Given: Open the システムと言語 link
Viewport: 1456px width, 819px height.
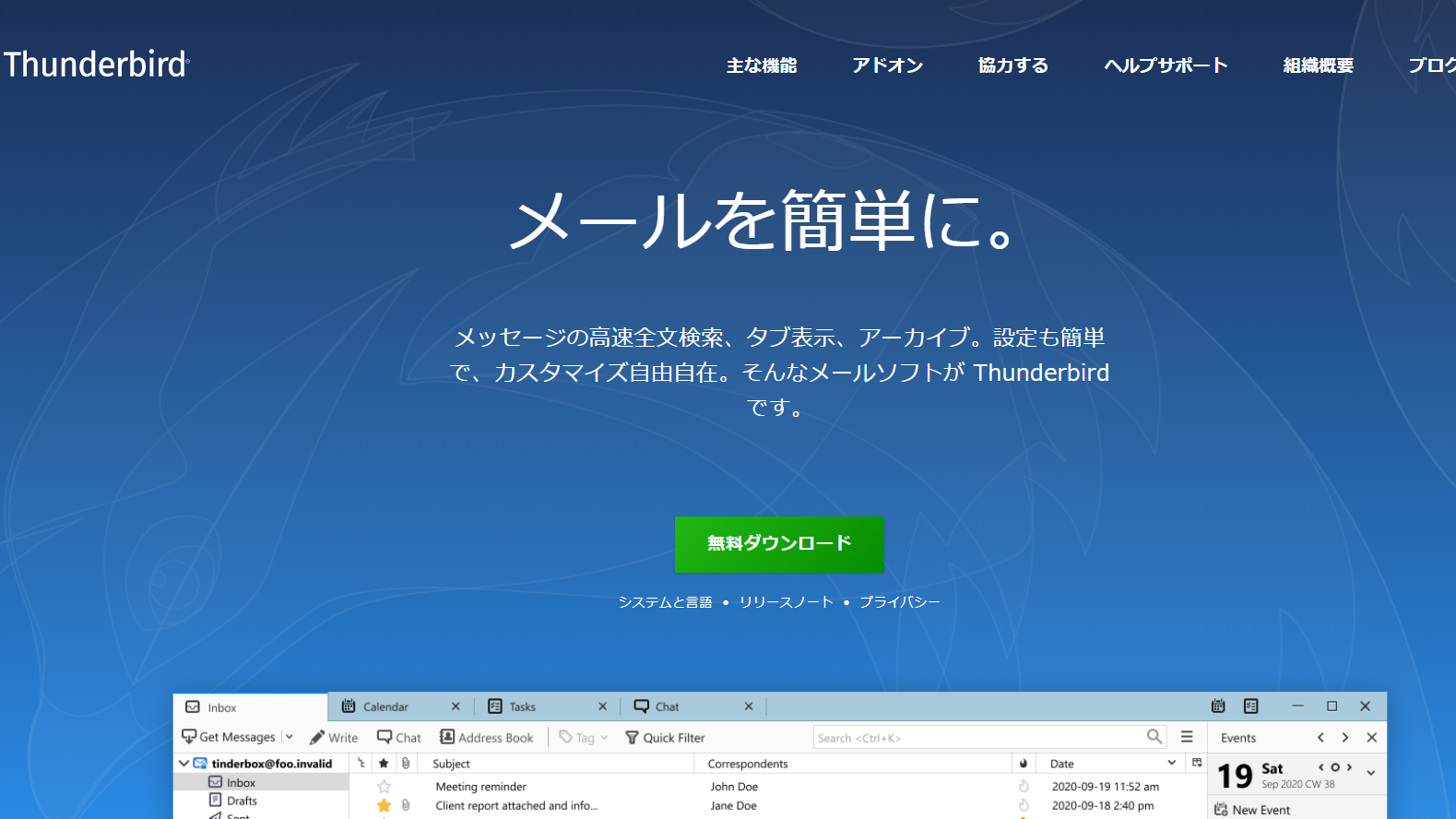Looking at the screenshot, I should pos(665,602).
